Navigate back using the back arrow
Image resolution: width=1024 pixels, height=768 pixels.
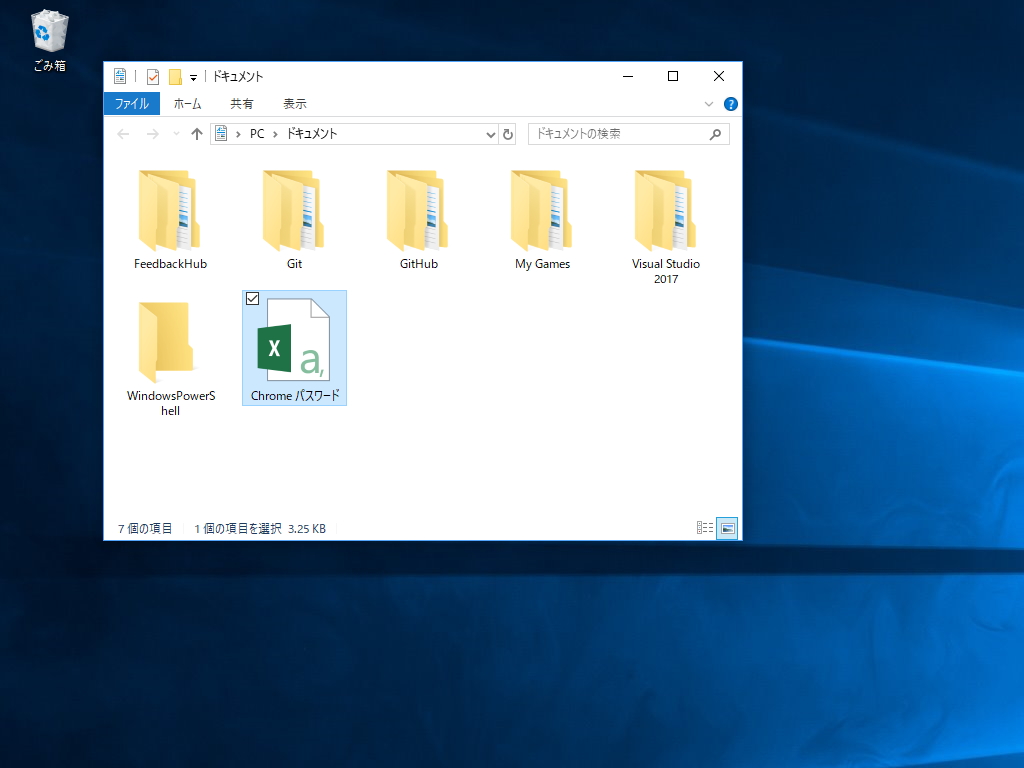122,133
